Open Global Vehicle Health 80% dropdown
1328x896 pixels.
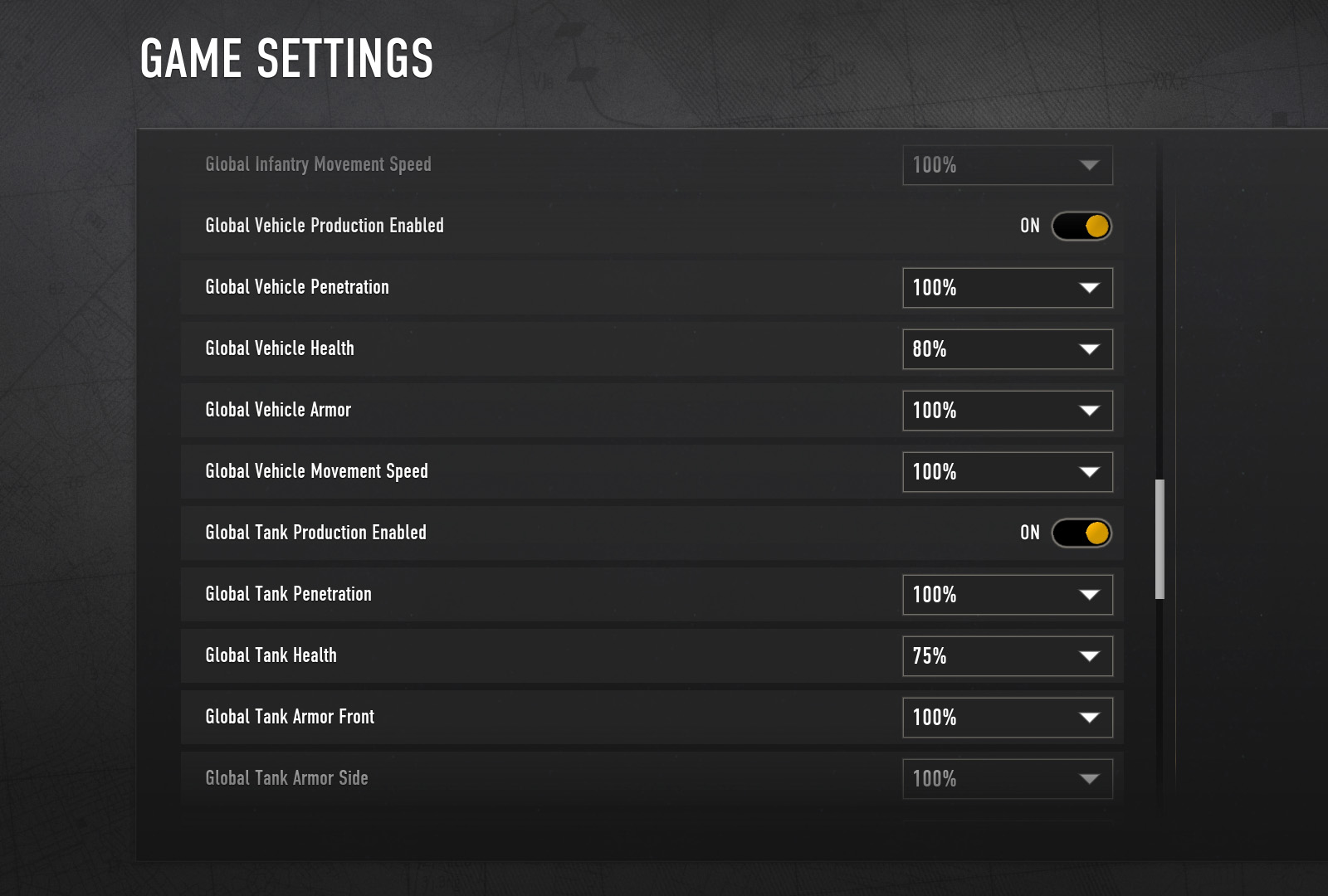pyautogui.click(x=1007, y=349)
